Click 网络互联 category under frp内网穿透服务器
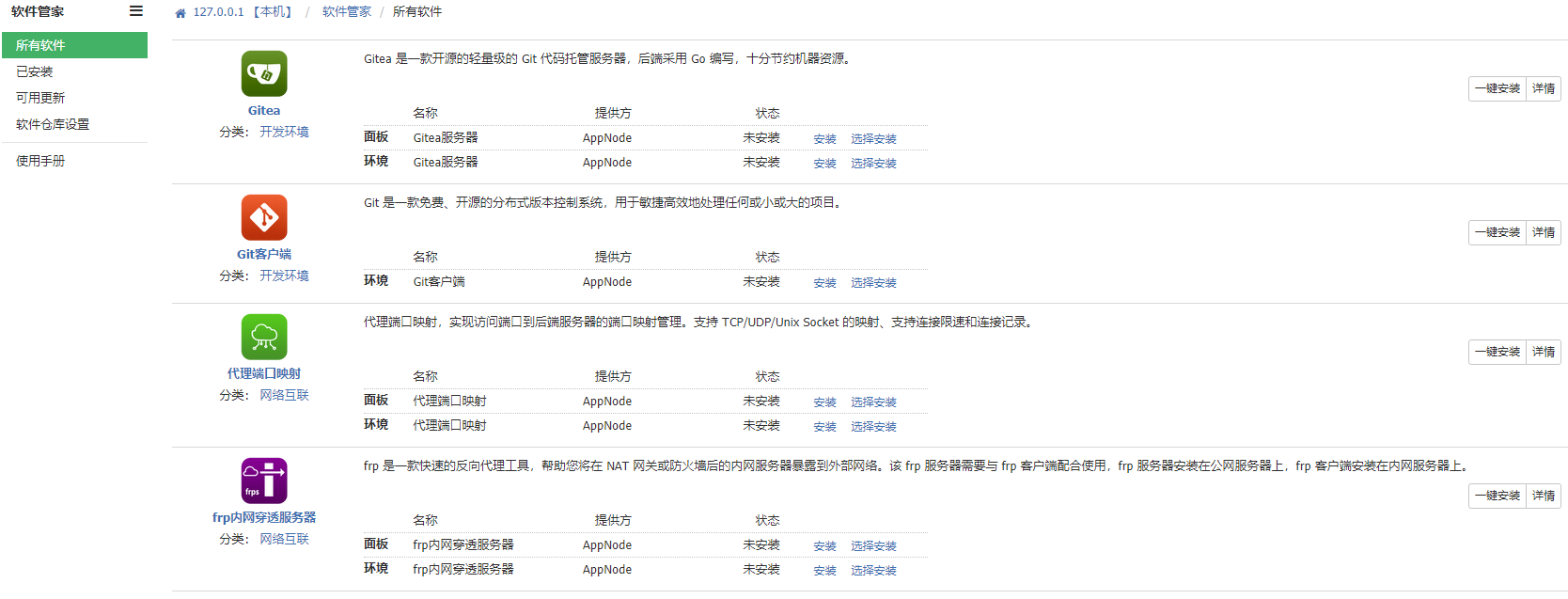1568x599 pixels. (284, 539)
